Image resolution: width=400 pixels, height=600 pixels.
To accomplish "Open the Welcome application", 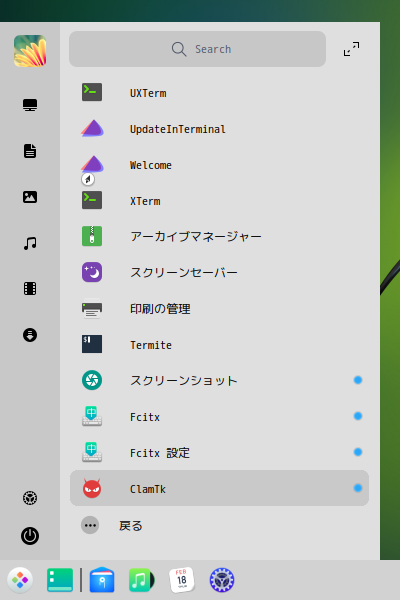I will 219,165.
